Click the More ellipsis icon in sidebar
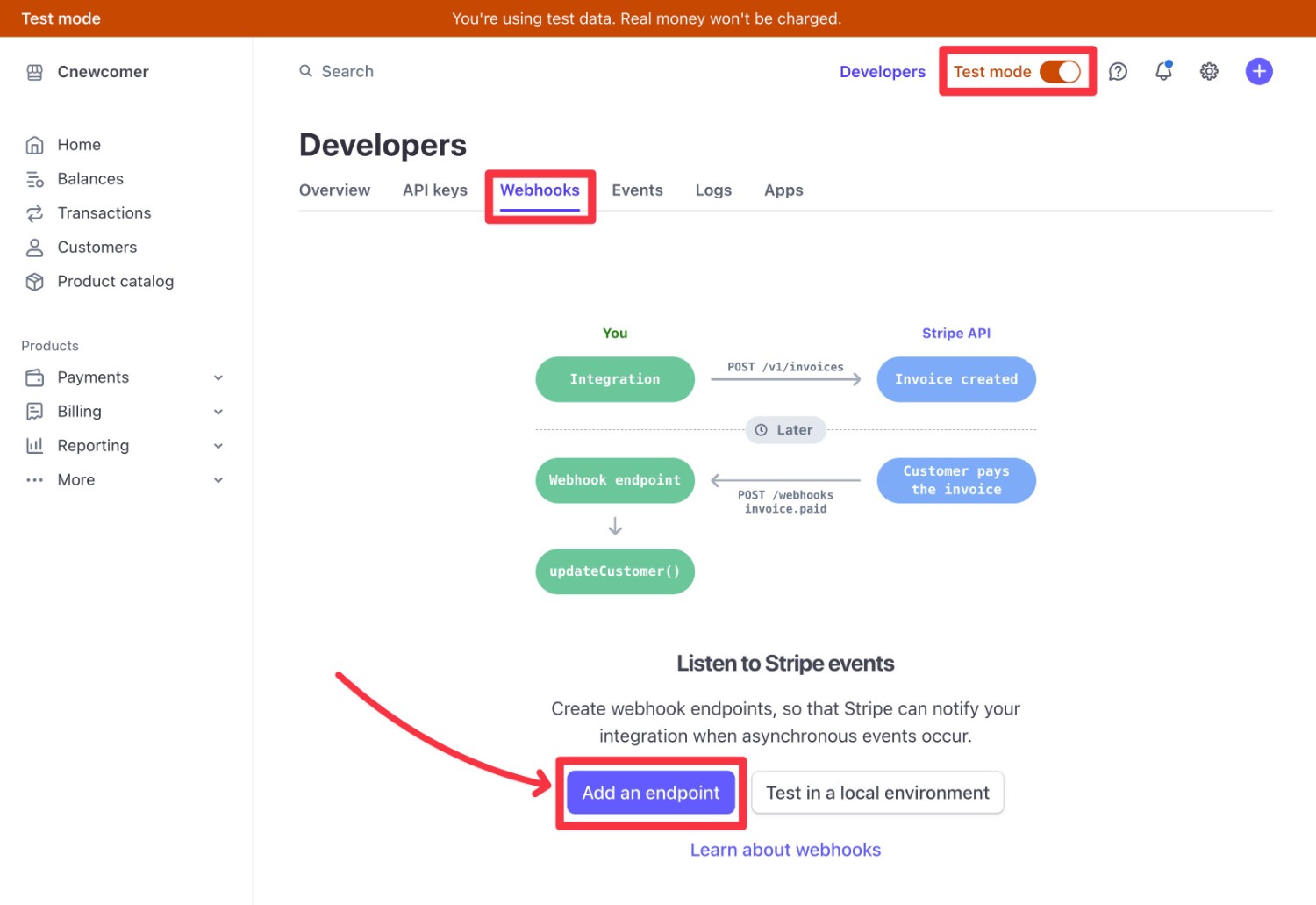Image resolution: width=1316 pixels, height=905 pixels. 34,479
